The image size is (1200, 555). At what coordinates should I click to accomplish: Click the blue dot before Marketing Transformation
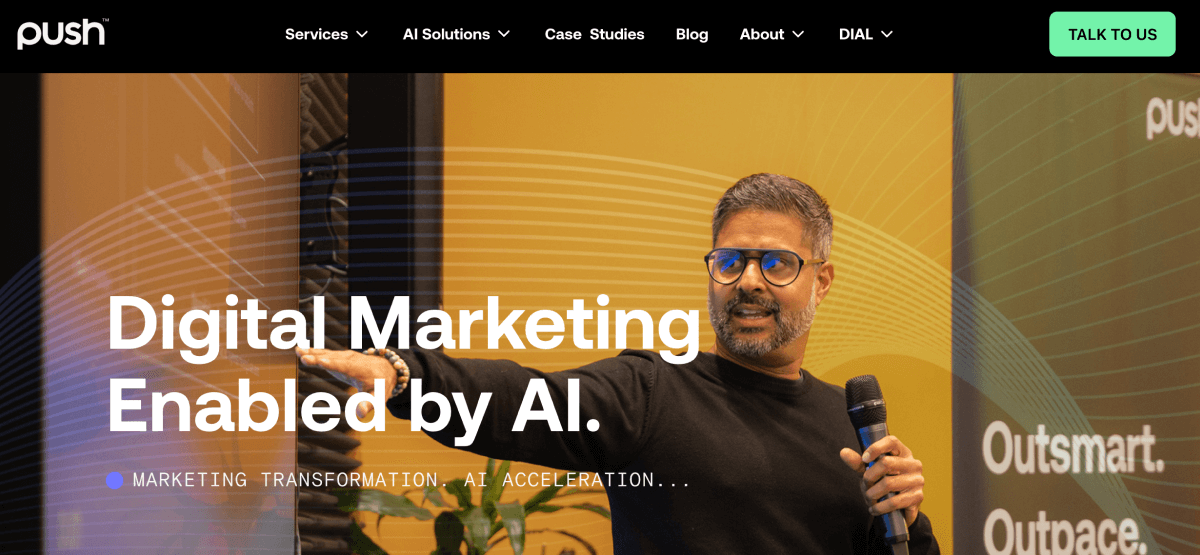[115, 480]
